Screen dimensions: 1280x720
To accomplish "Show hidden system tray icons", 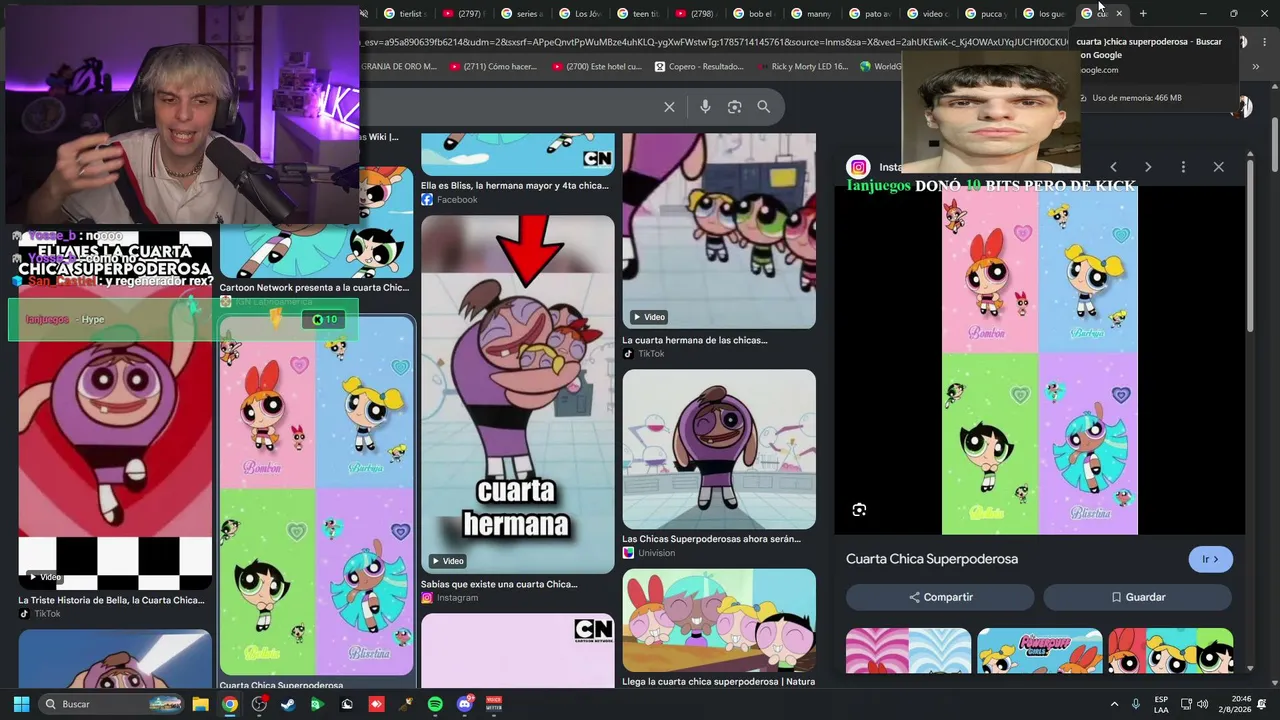I will (1114, 704).
